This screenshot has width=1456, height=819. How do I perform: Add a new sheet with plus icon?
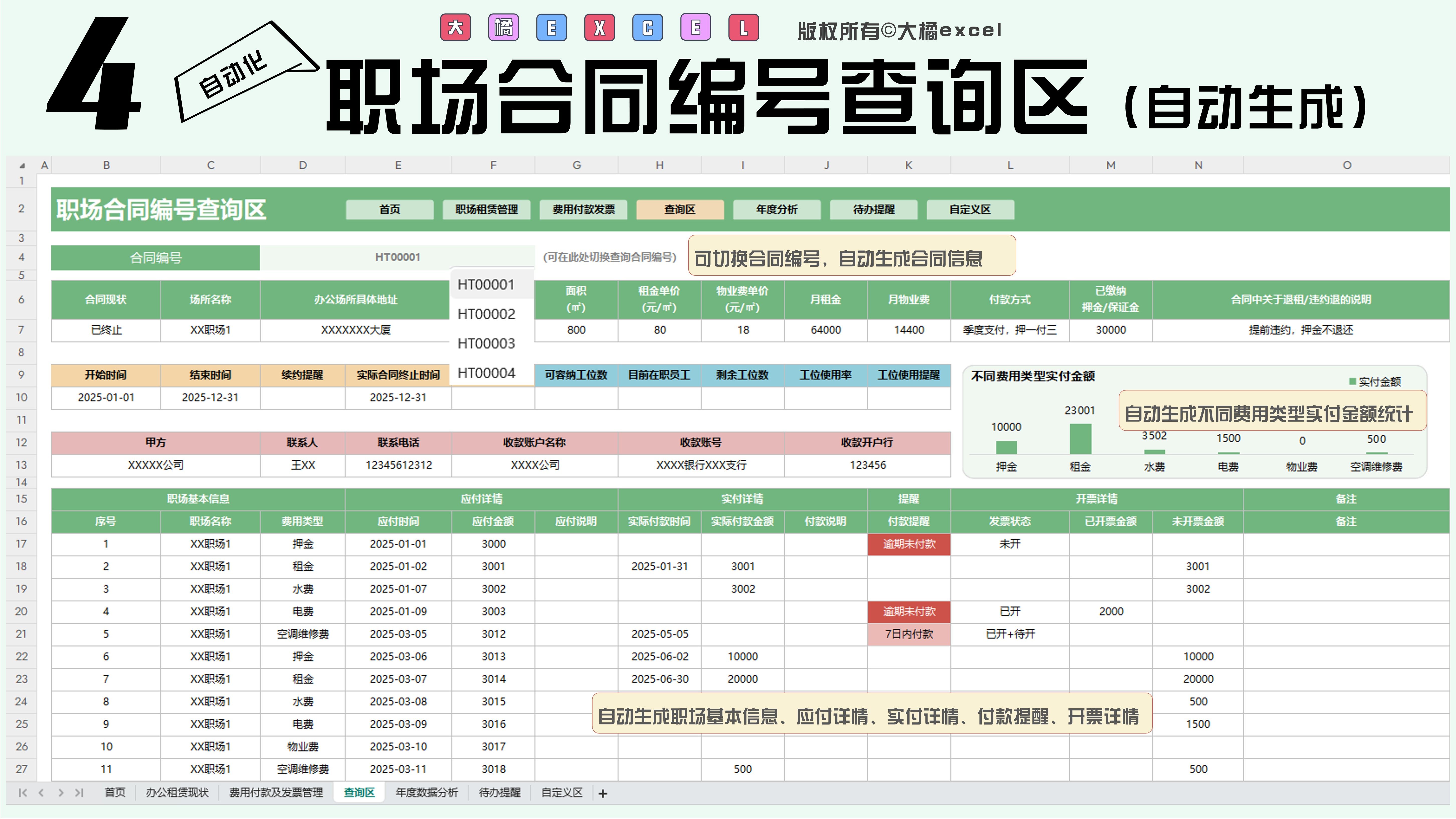603,794
